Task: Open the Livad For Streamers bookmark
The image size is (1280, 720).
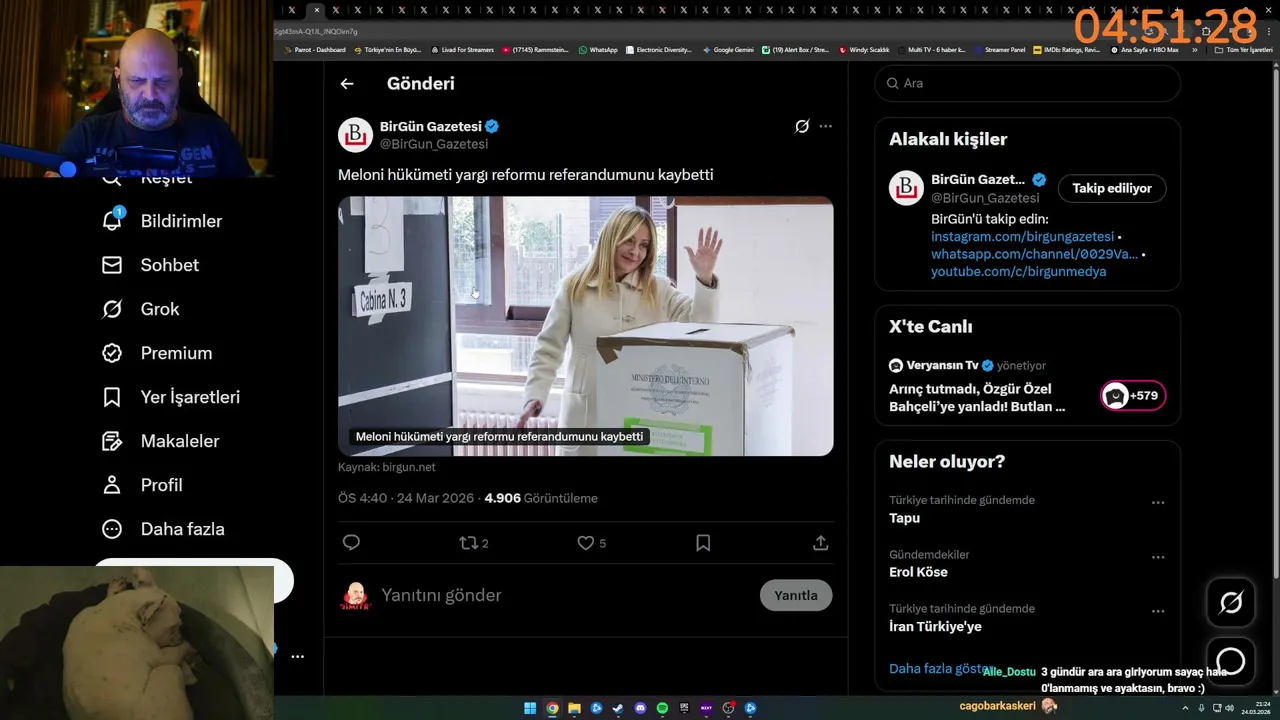Action: tap(462, 49)
